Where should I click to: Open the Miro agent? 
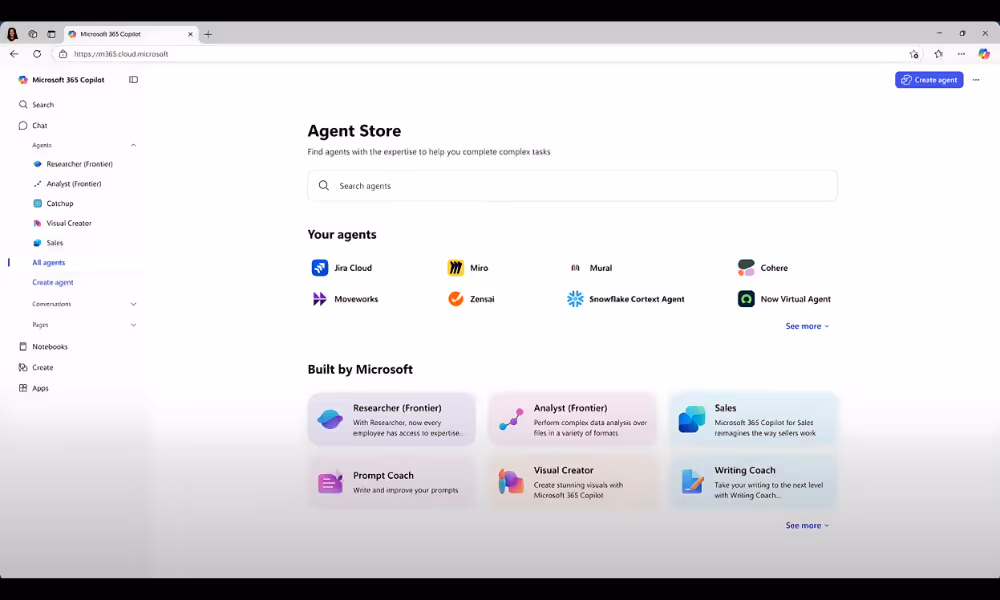pyautogui.click(x=468, y=268)
